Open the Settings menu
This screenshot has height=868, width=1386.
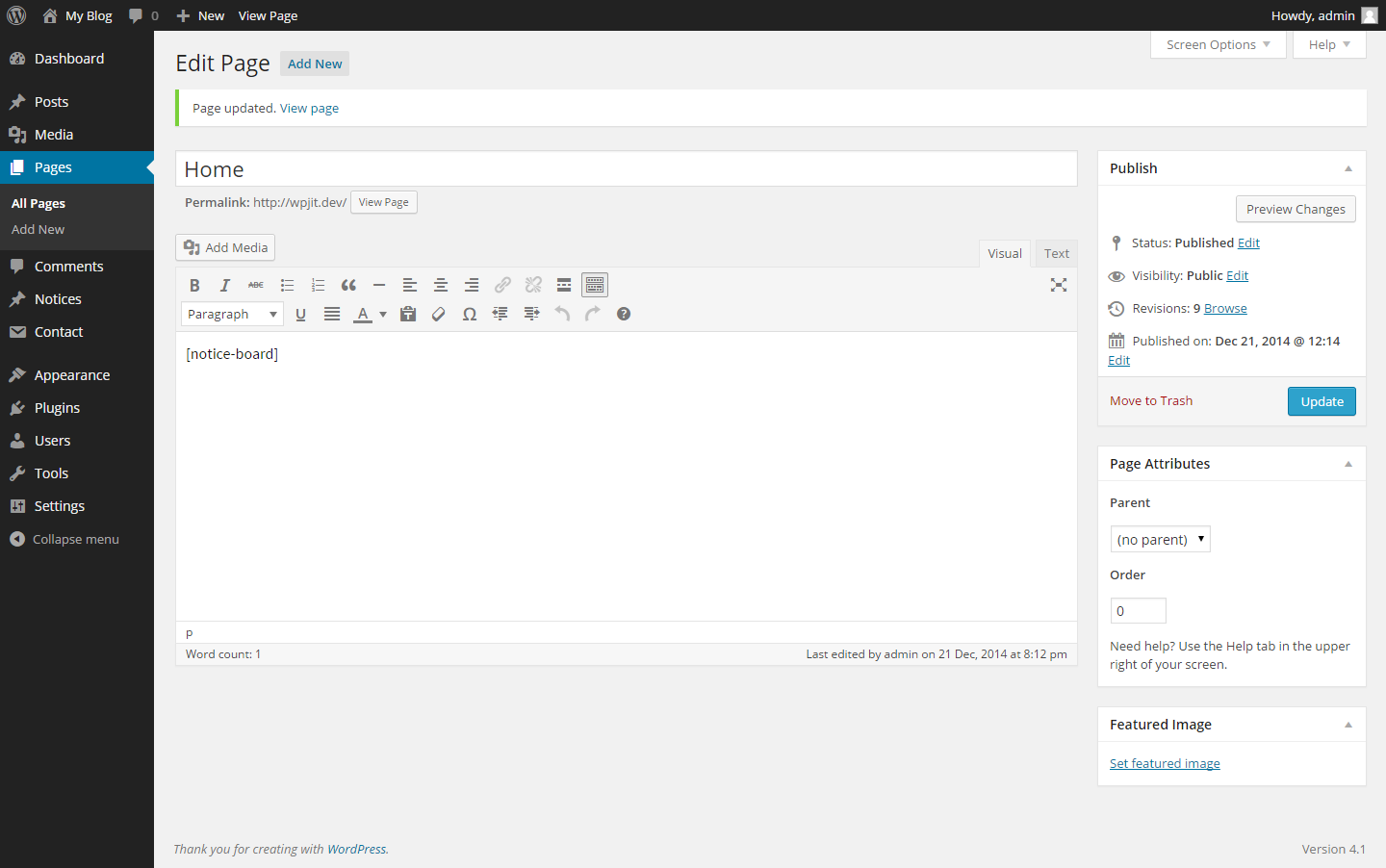(x=77, y=506)
